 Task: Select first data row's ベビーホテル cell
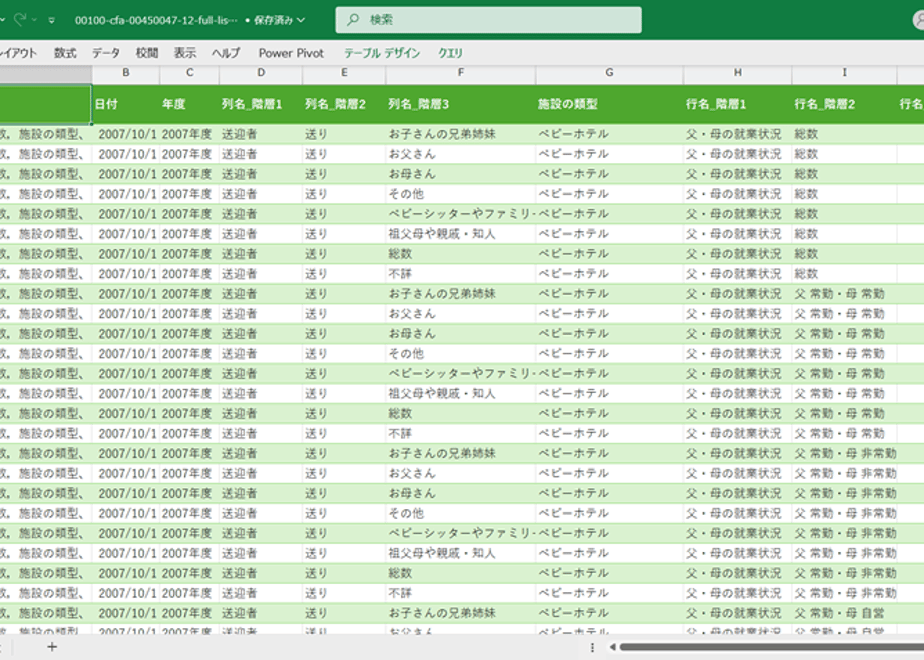click(x=609, y=134)
